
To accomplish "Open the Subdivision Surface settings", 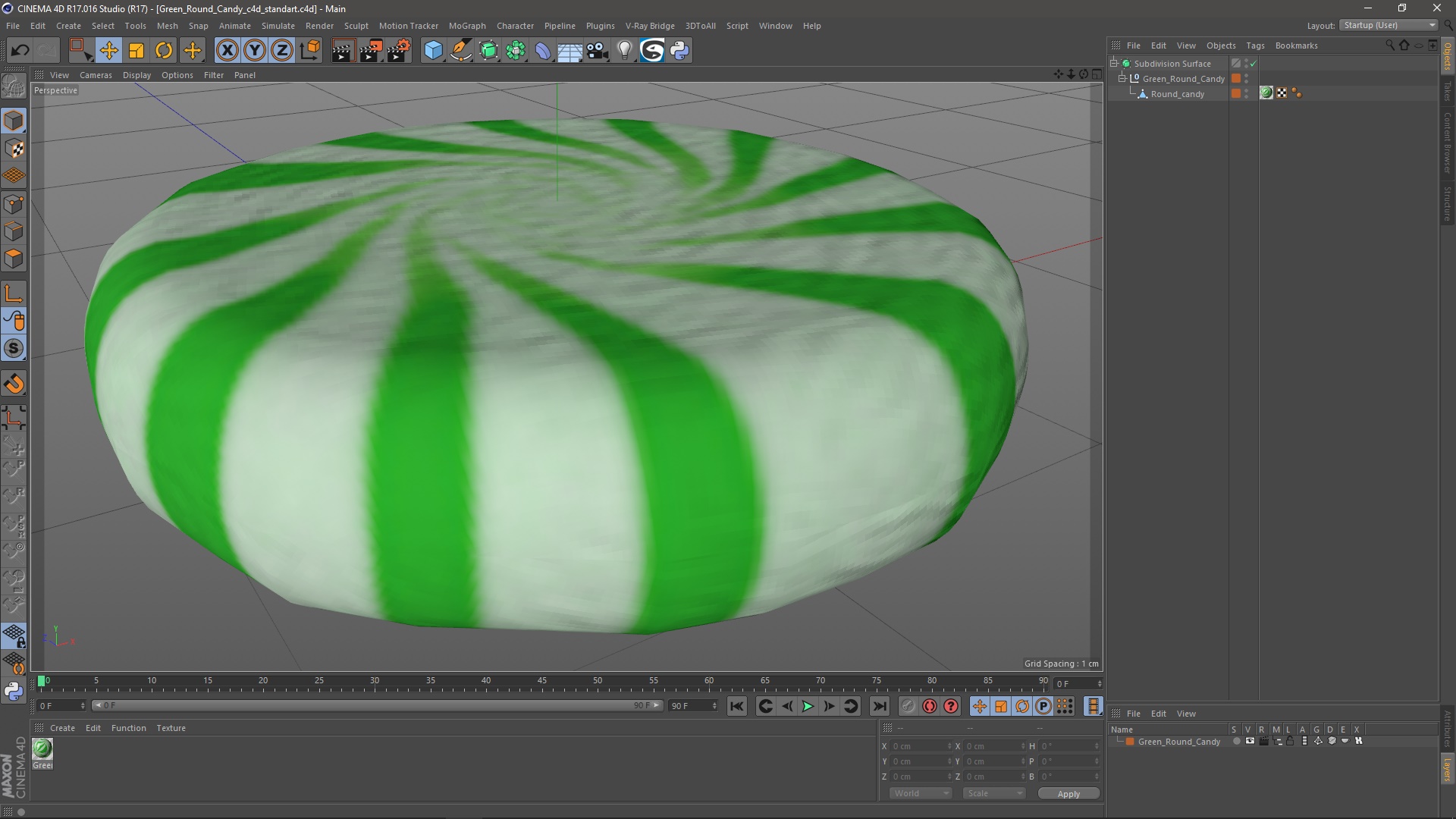I will 1171,63.
